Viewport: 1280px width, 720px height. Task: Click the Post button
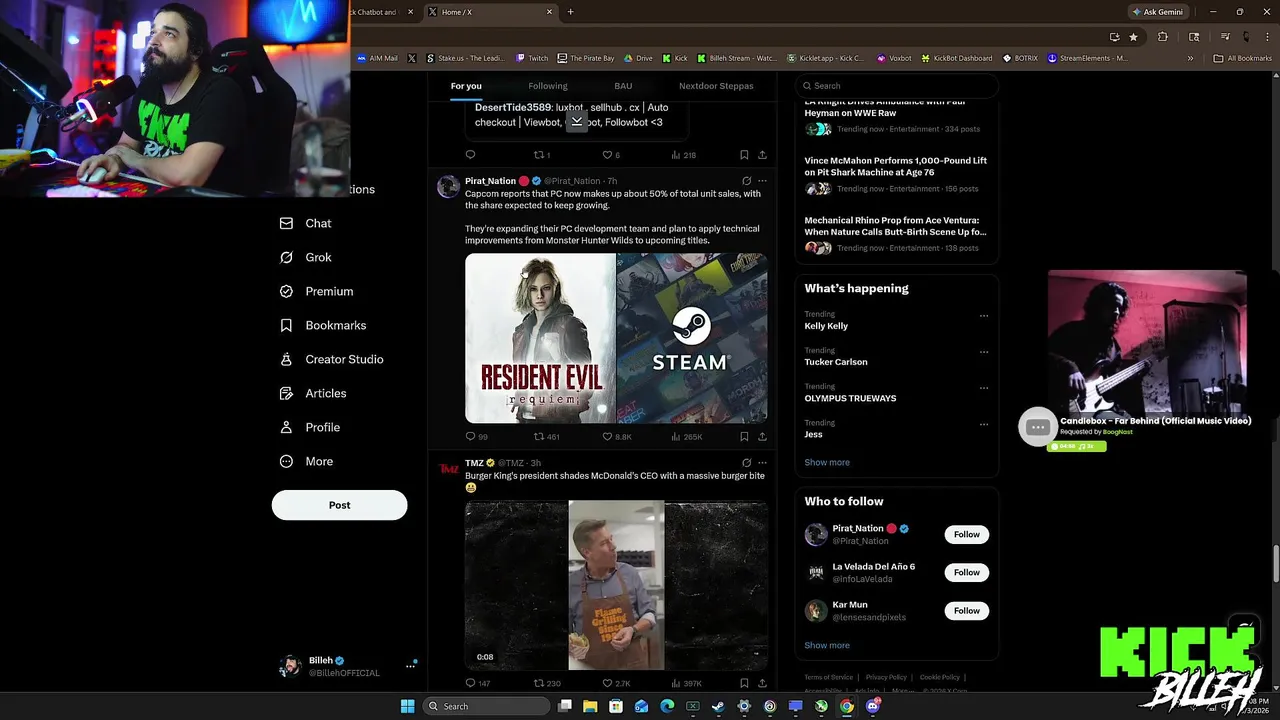[339, 505]
